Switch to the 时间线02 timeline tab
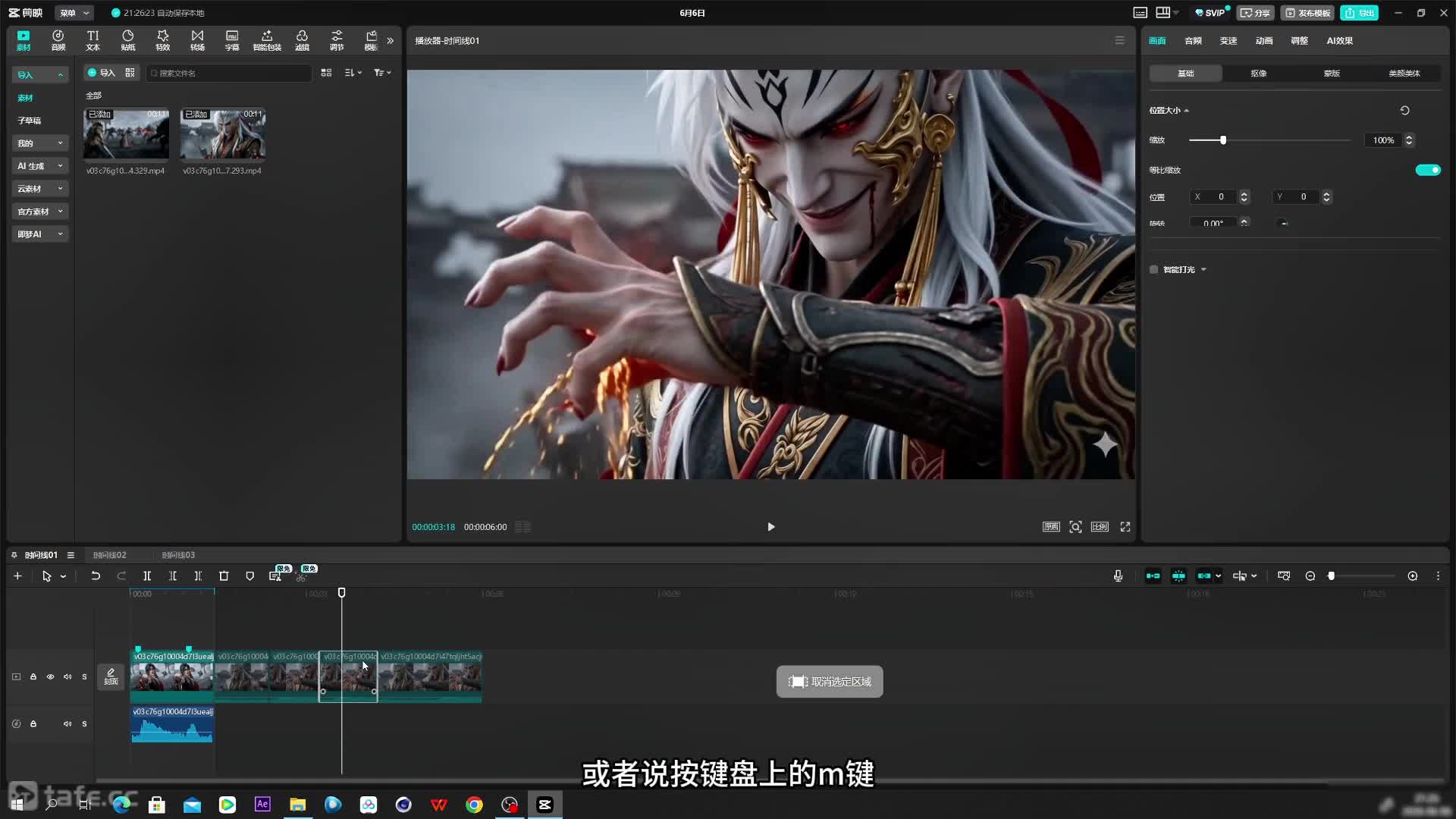Screen dimensions: 1456x819 click(110, 555)
